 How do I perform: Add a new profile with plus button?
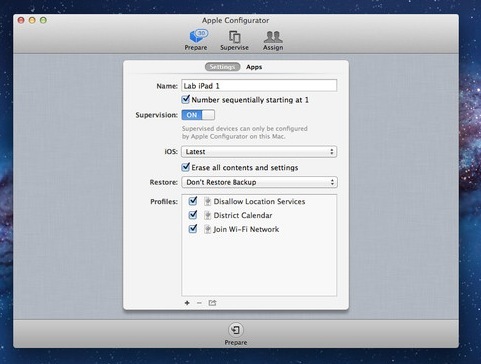tap(187, 303)
